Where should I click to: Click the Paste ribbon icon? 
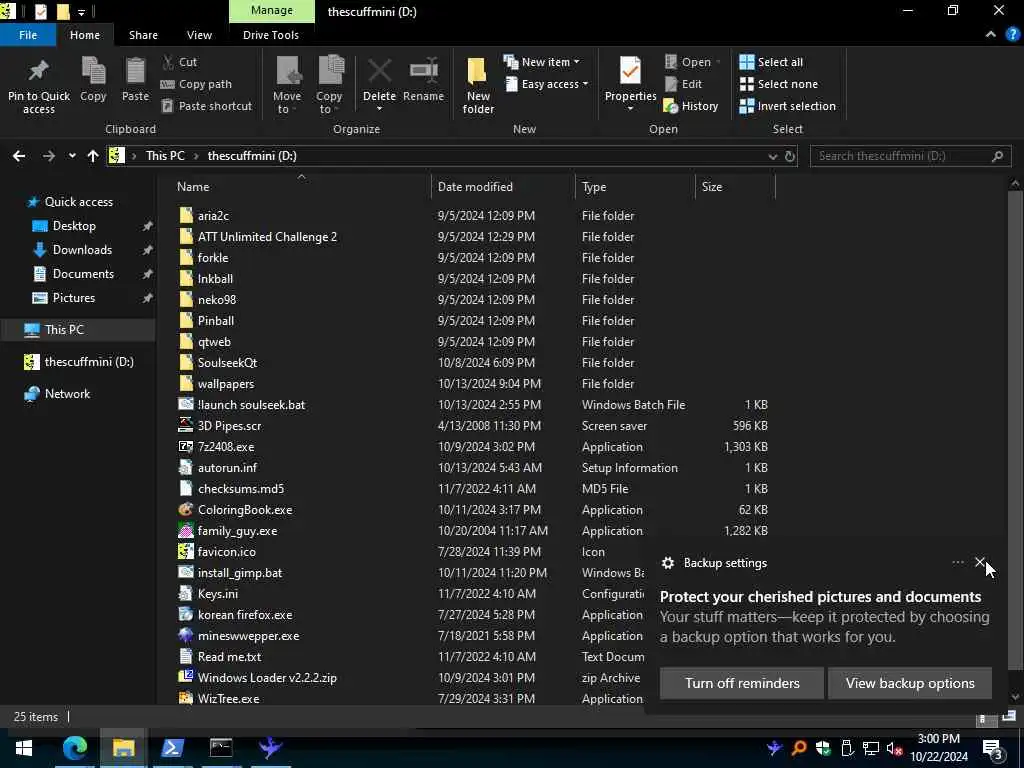tap(135, 71)
